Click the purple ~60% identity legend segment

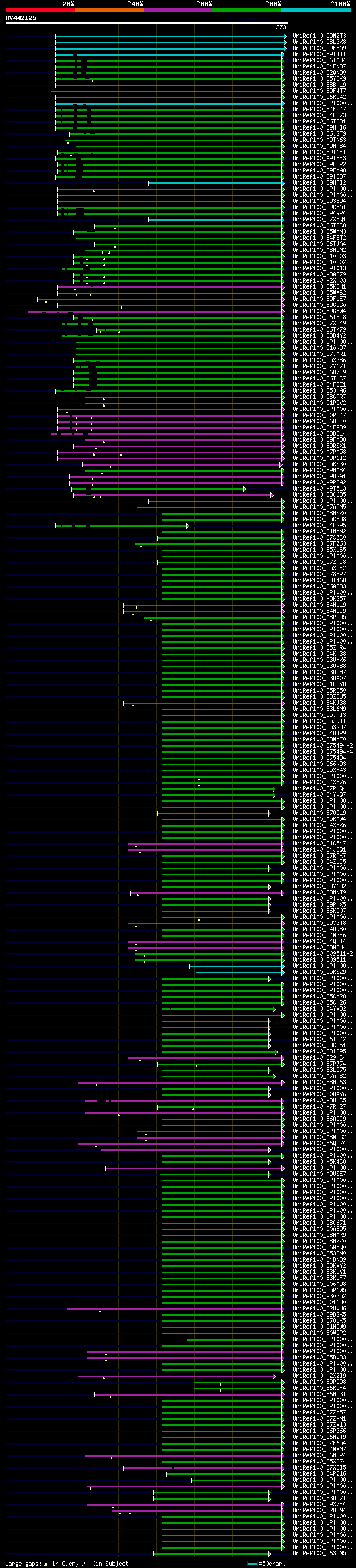[x=179, y=10]
